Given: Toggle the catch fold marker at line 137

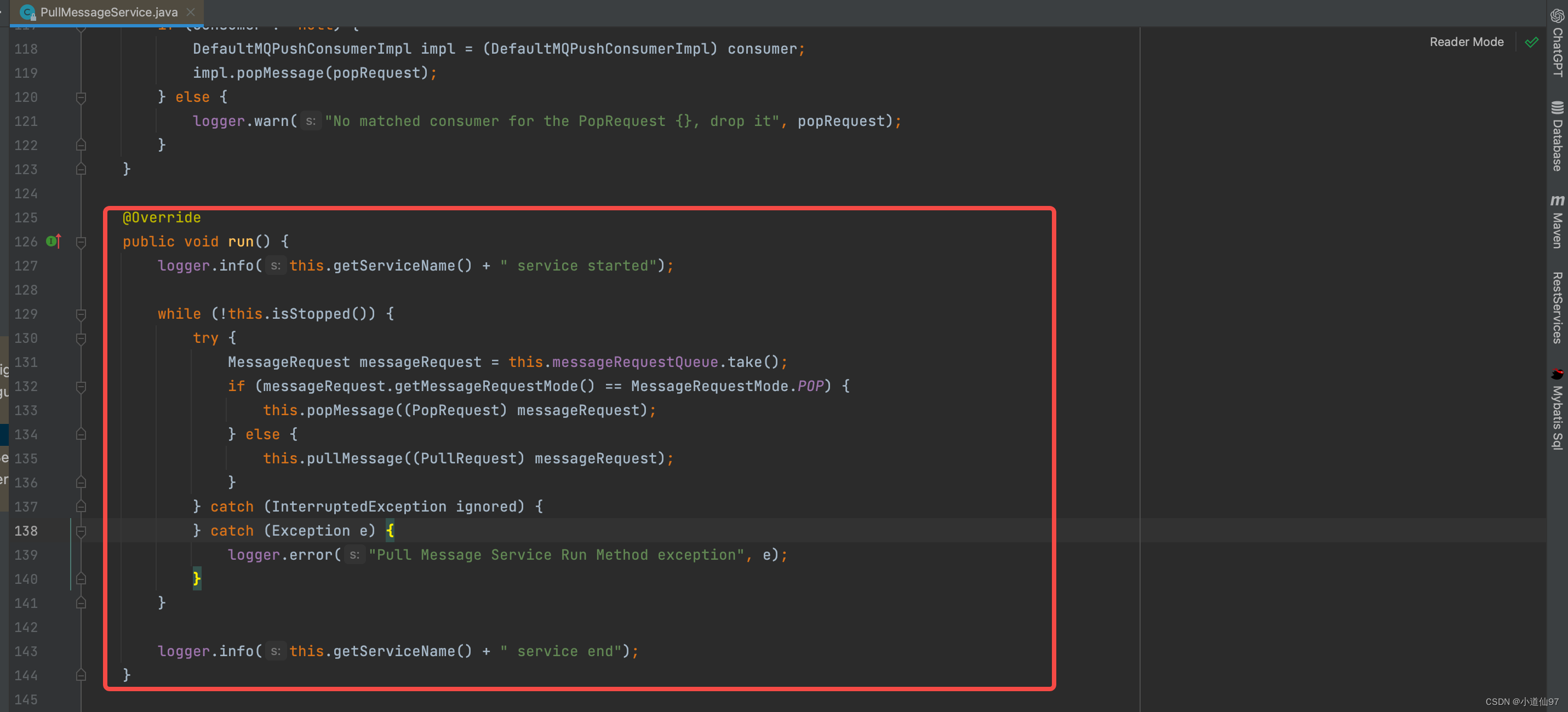Looking at the screenshot, I should pyautogui.click(x=81, y=507).
